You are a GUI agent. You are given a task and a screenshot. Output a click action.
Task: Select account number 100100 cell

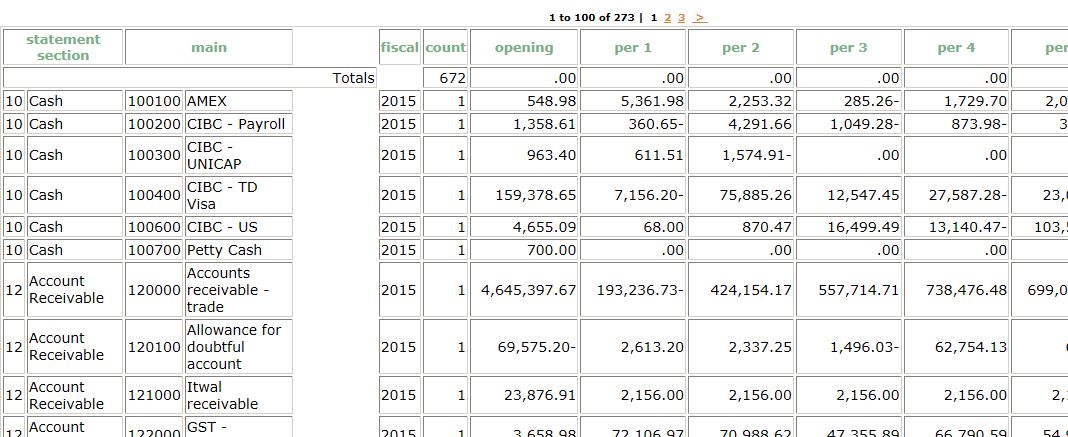click(x=155, y=101)
